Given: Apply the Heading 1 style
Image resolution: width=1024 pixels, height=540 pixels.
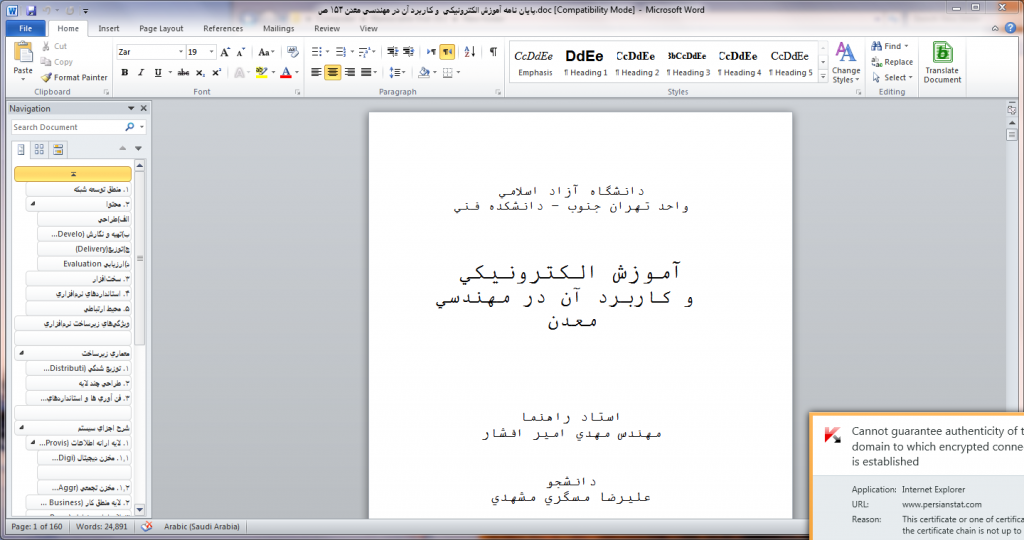Looking at the screenshot, I should [x=585, y=62].
